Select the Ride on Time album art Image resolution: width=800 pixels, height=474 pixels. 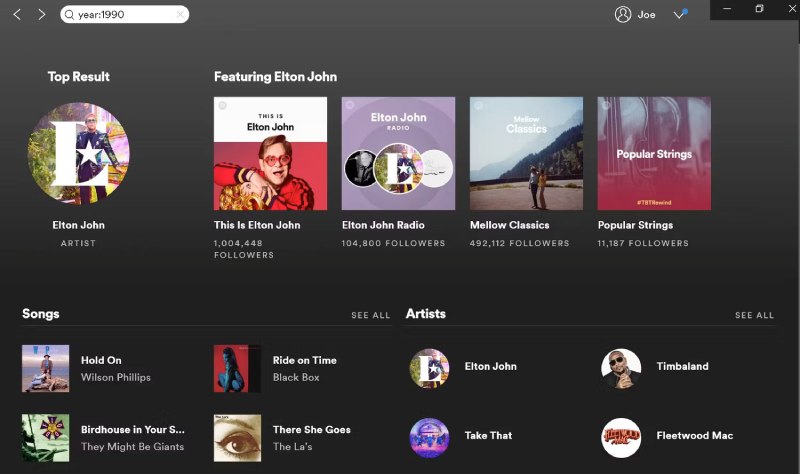[x=237, y=368]
